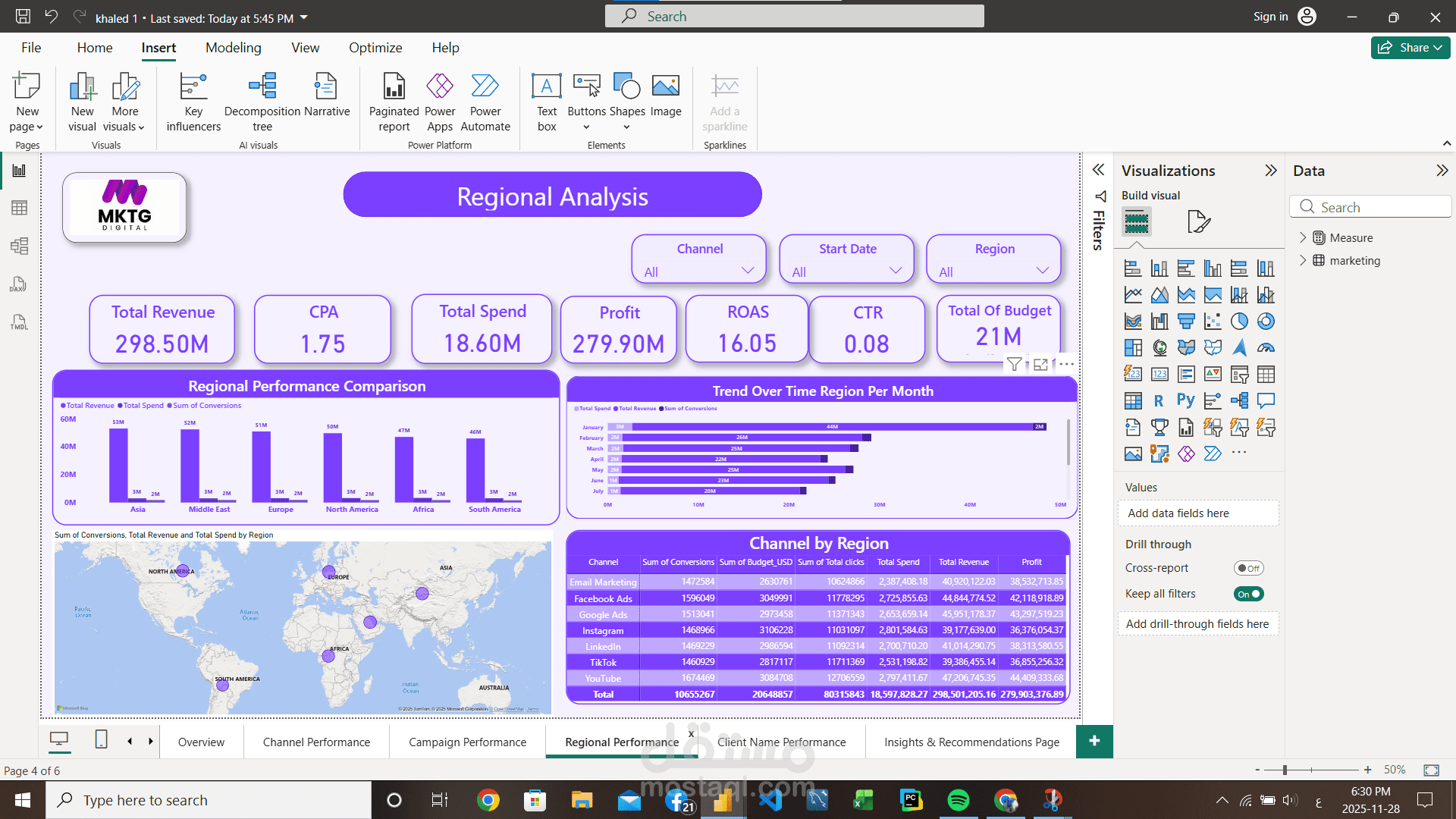Turn off Keep all filters toggle
Viewport: 1456px width, 819px height.
coord(1248,594)
